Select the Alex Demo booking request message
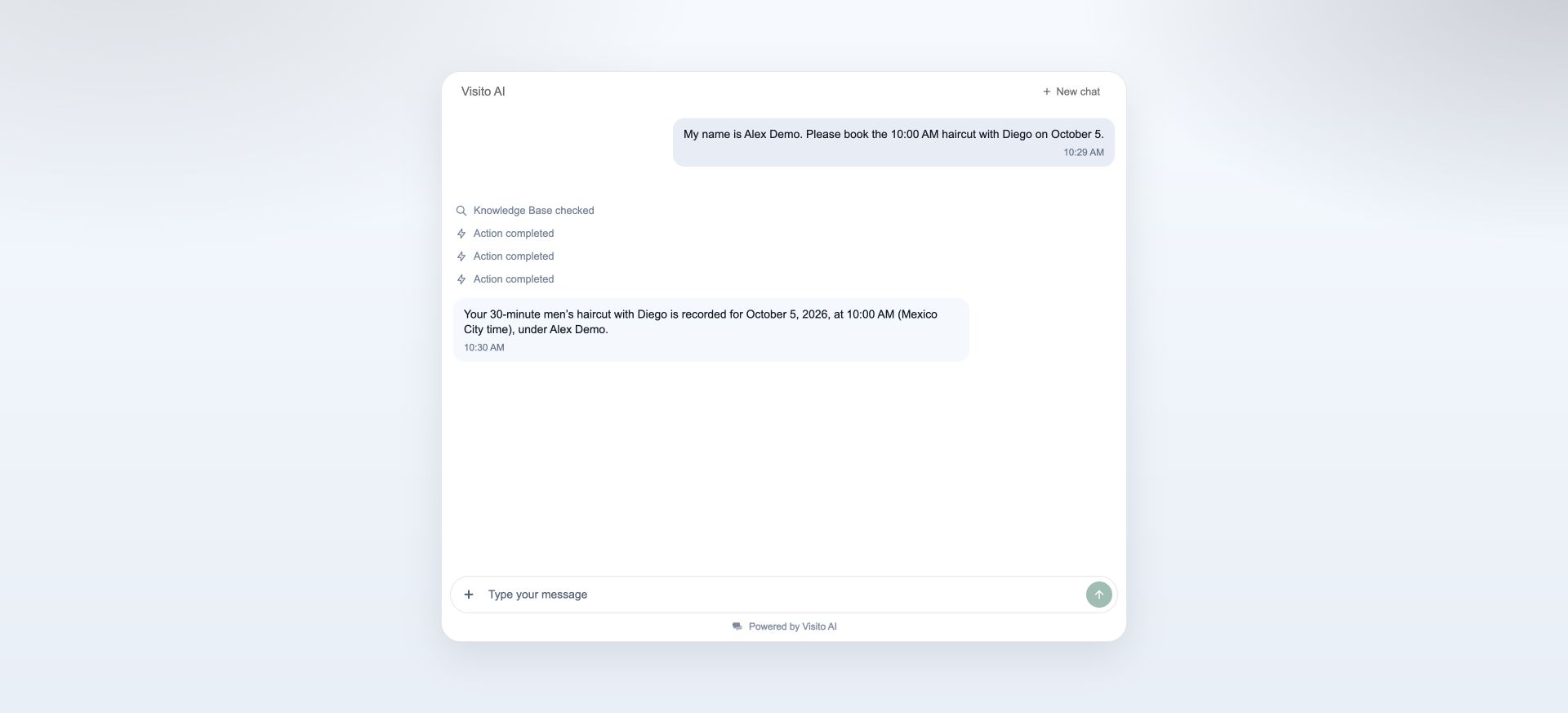Screen dimensions: 1568x713 [x=893, y=142]
